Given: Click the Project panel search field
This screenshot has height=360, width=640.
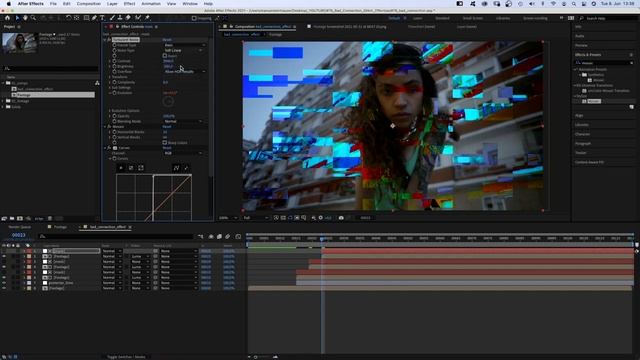Looking at the screenshot, I should [50, 69].
